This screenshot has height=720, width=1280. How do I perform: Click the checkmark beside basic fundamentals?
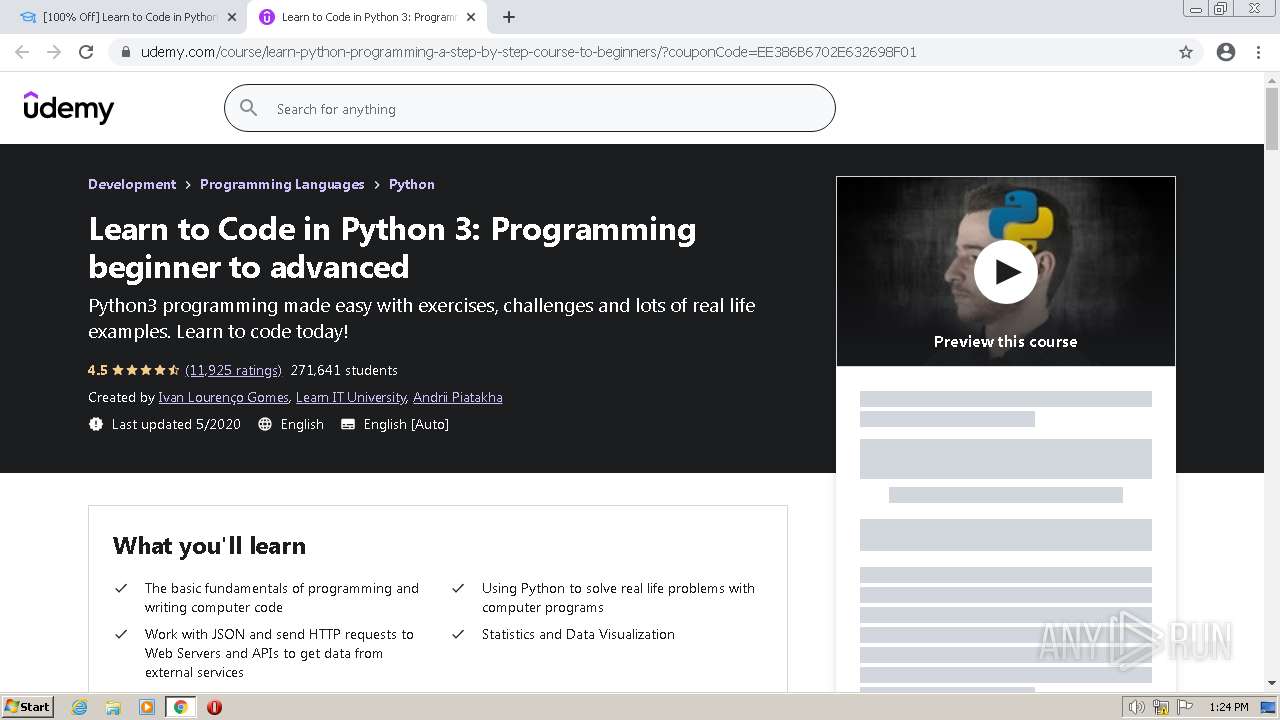pos(121,588)
